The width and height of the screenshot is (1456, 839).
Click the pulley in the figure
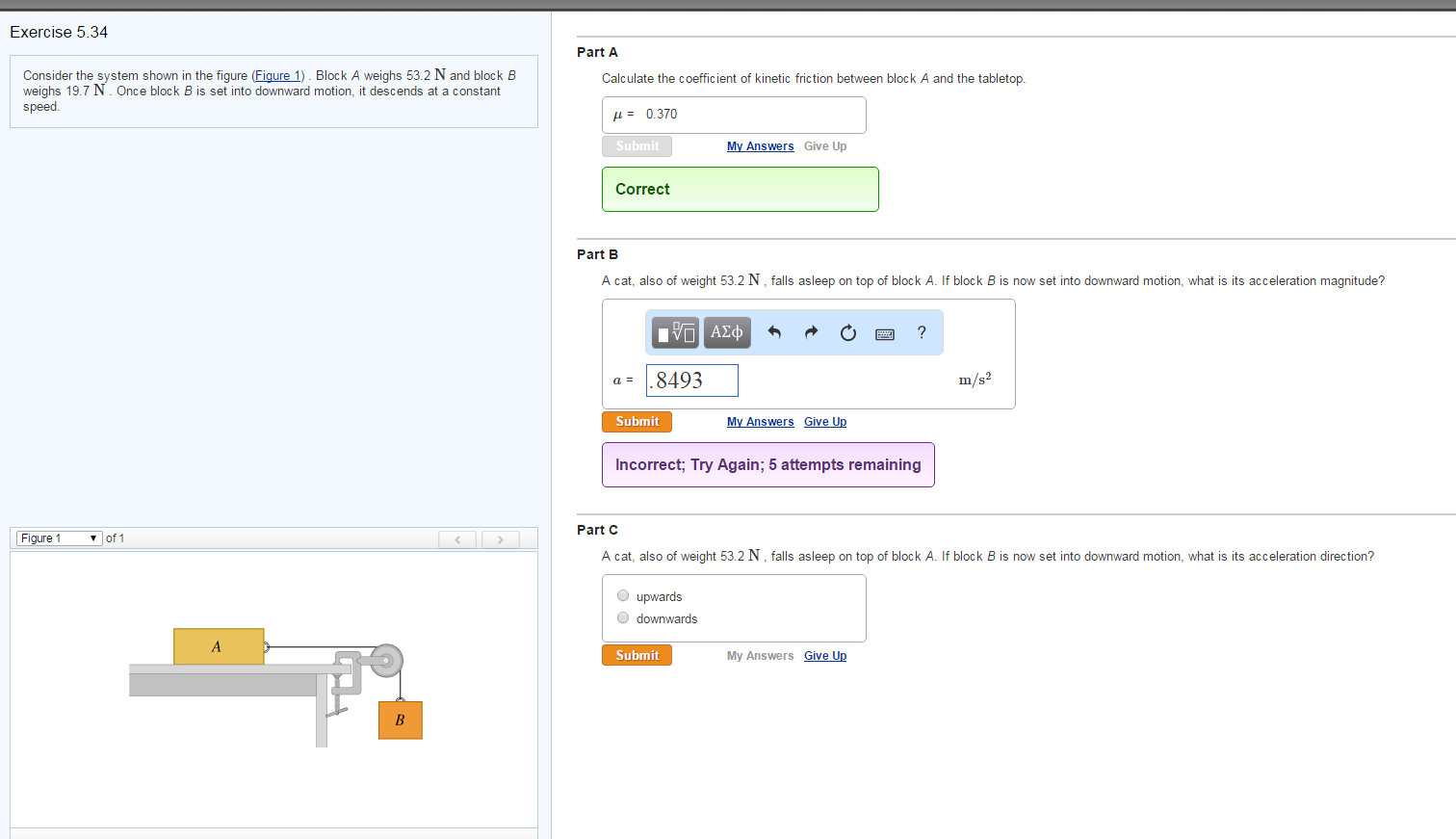click(x=386, y=661)
